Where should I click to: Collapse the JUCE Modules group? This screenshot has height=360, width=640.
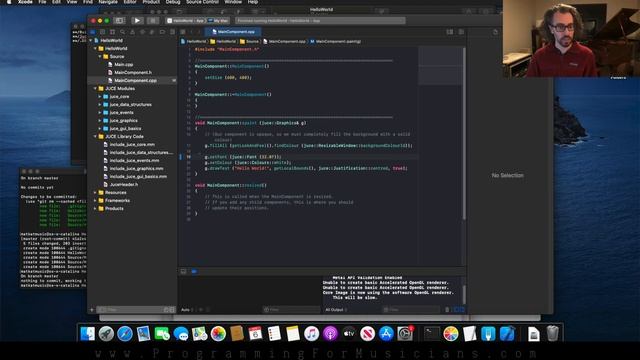pos(96,88)
